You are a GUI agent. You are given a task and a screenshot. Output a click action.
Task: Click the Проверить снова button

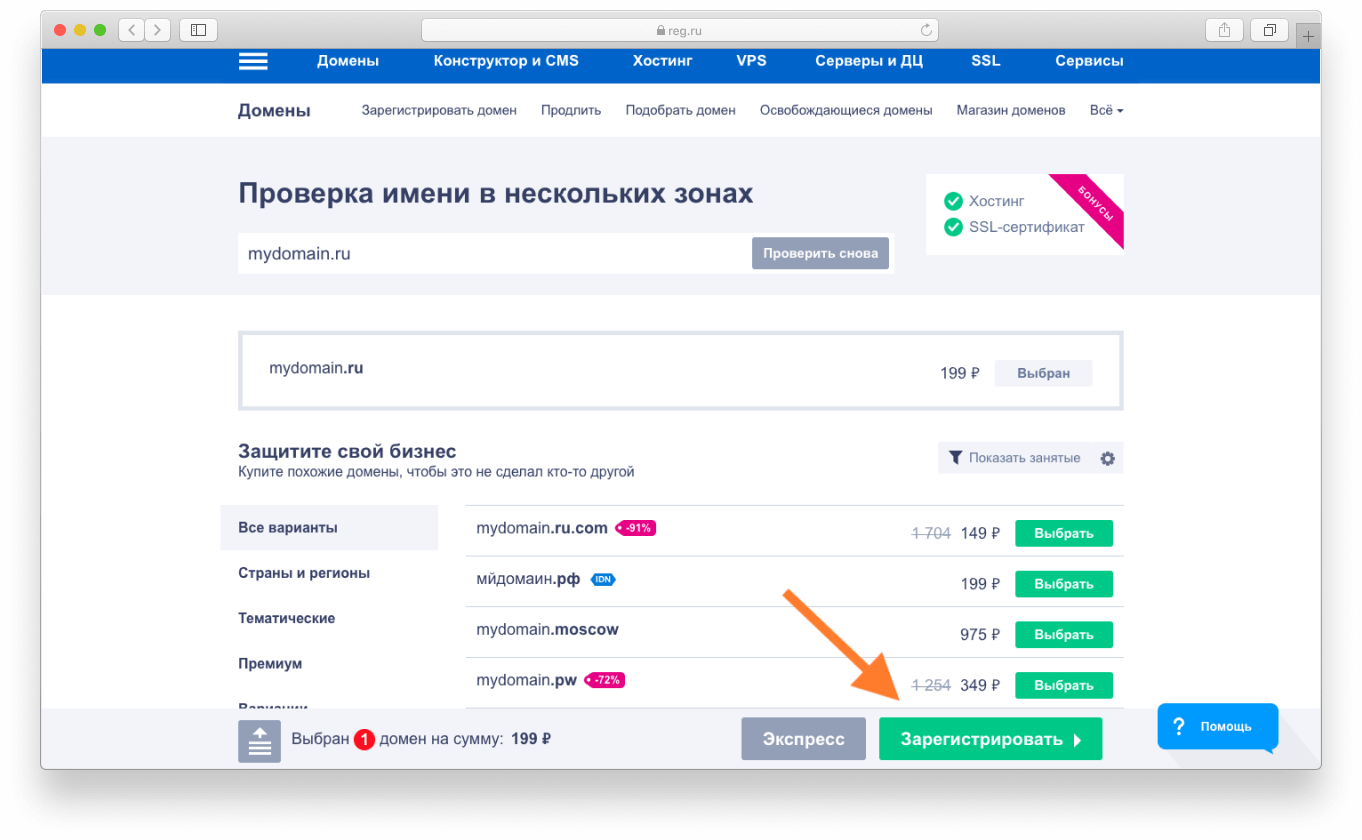point(820,253)
